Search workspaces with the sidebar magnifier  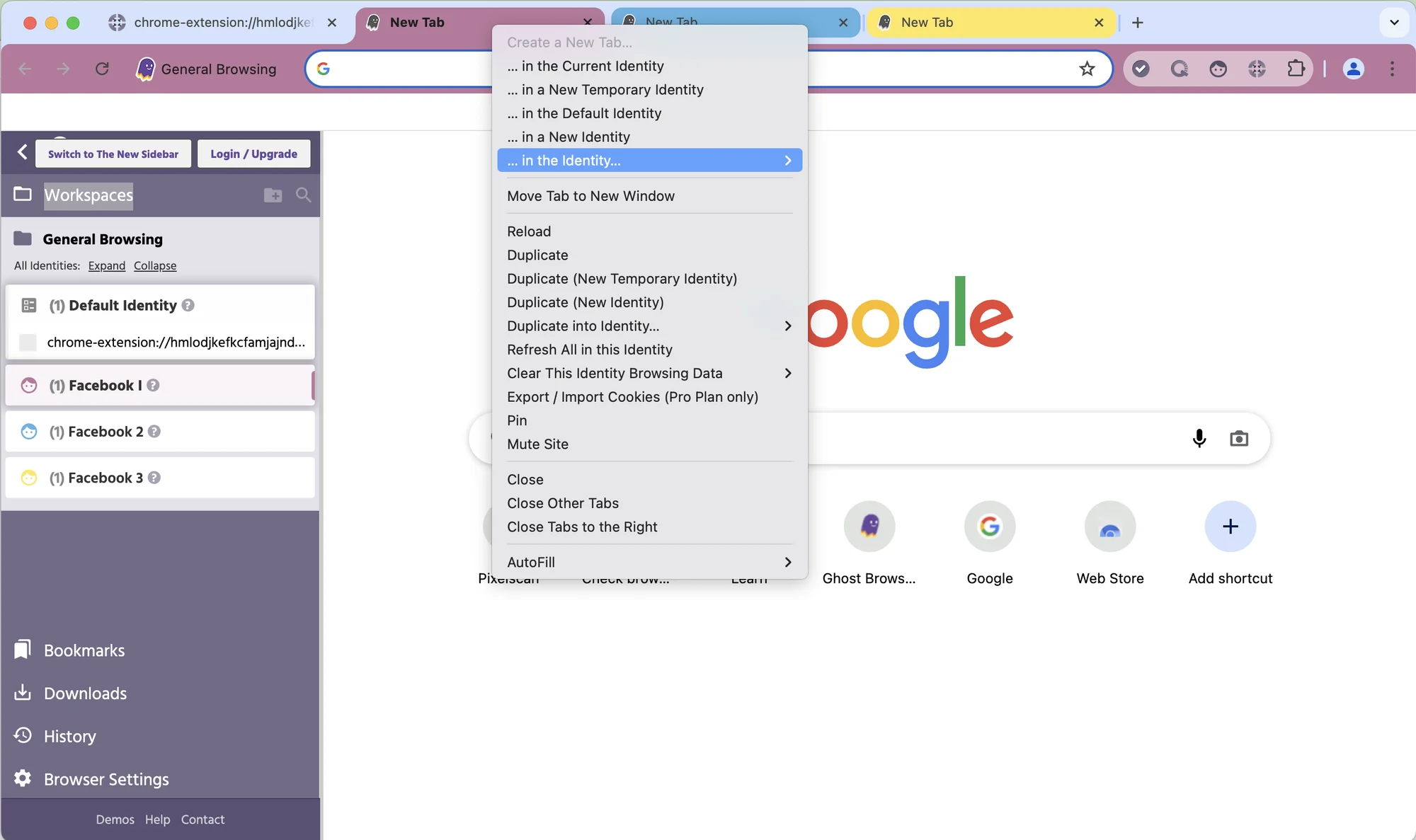tap(303, 195)
